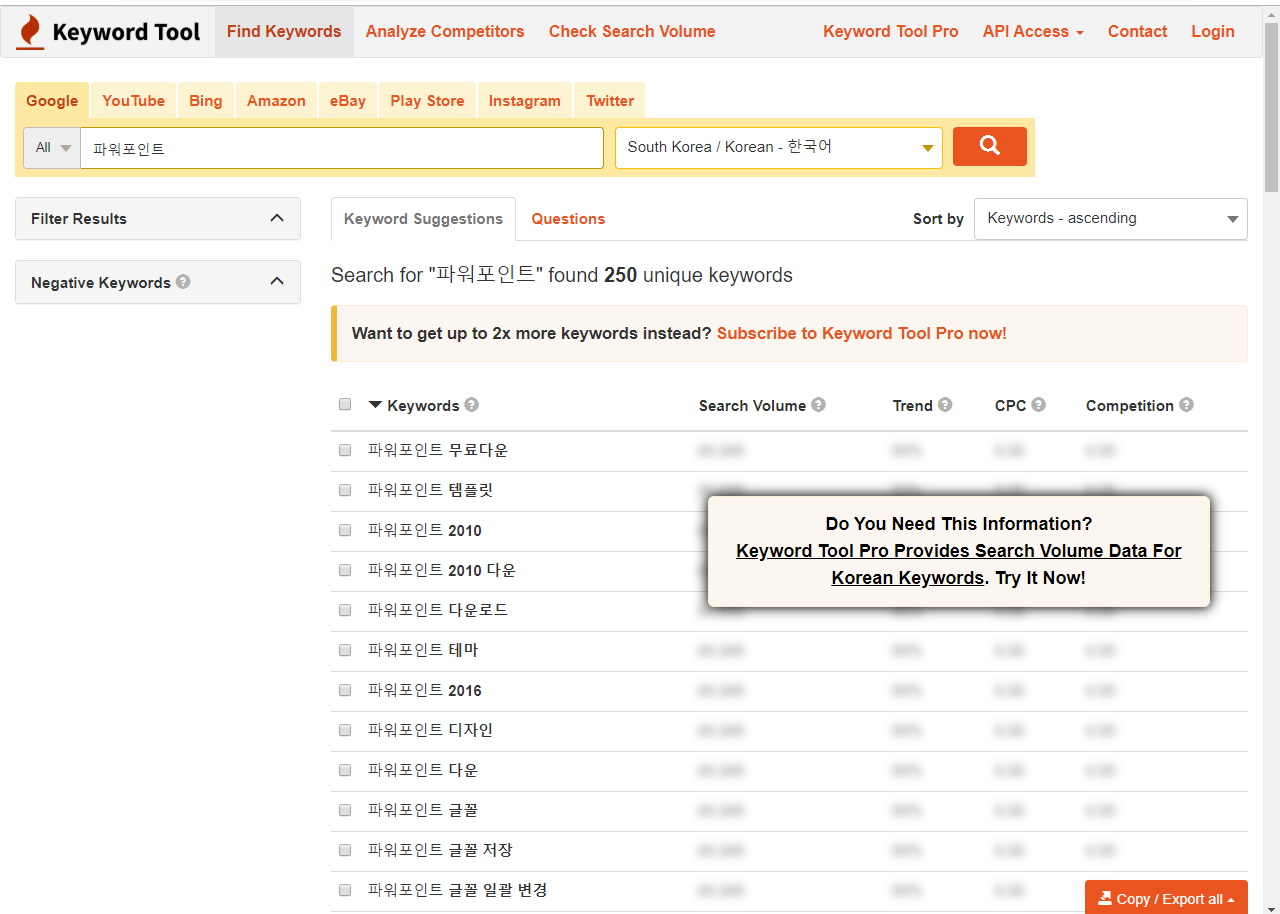Click help icon next to Negative Keywords

click(x=183, y=282)
